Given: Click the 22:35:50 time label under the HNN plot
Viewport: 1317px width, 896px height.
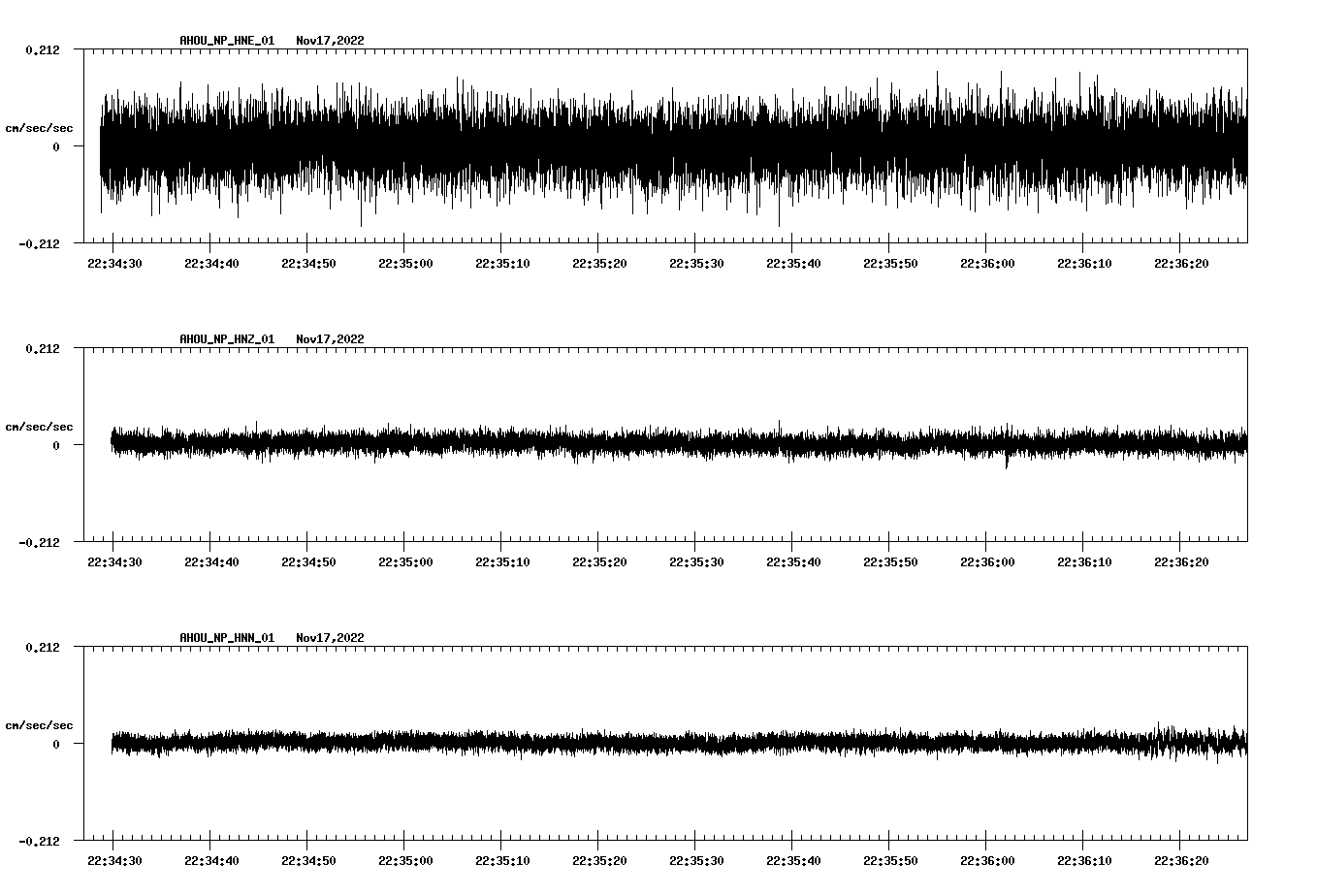Looking at the screenshot, I should point(890,861).
